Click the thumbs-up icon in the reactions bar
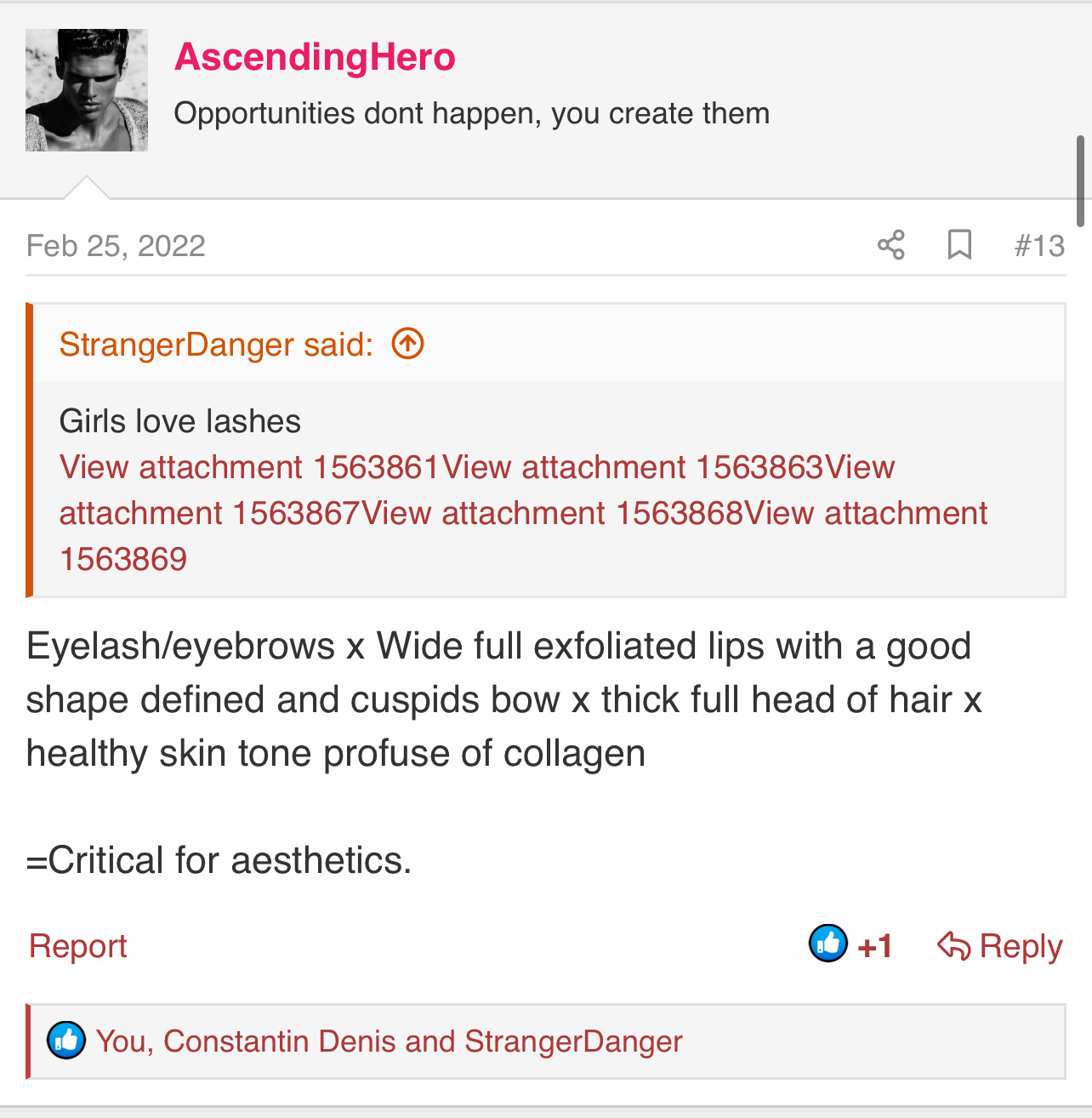Viewport: 1092px width, 1118px height. (x=65, y=1041)
